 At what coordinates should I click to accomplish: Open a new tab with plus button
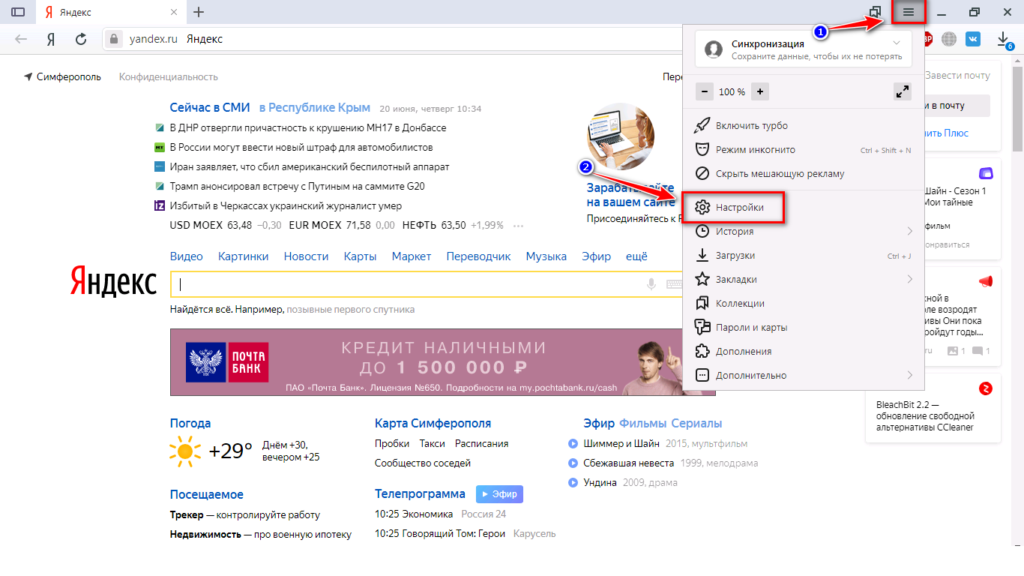[x=199, y=12]
